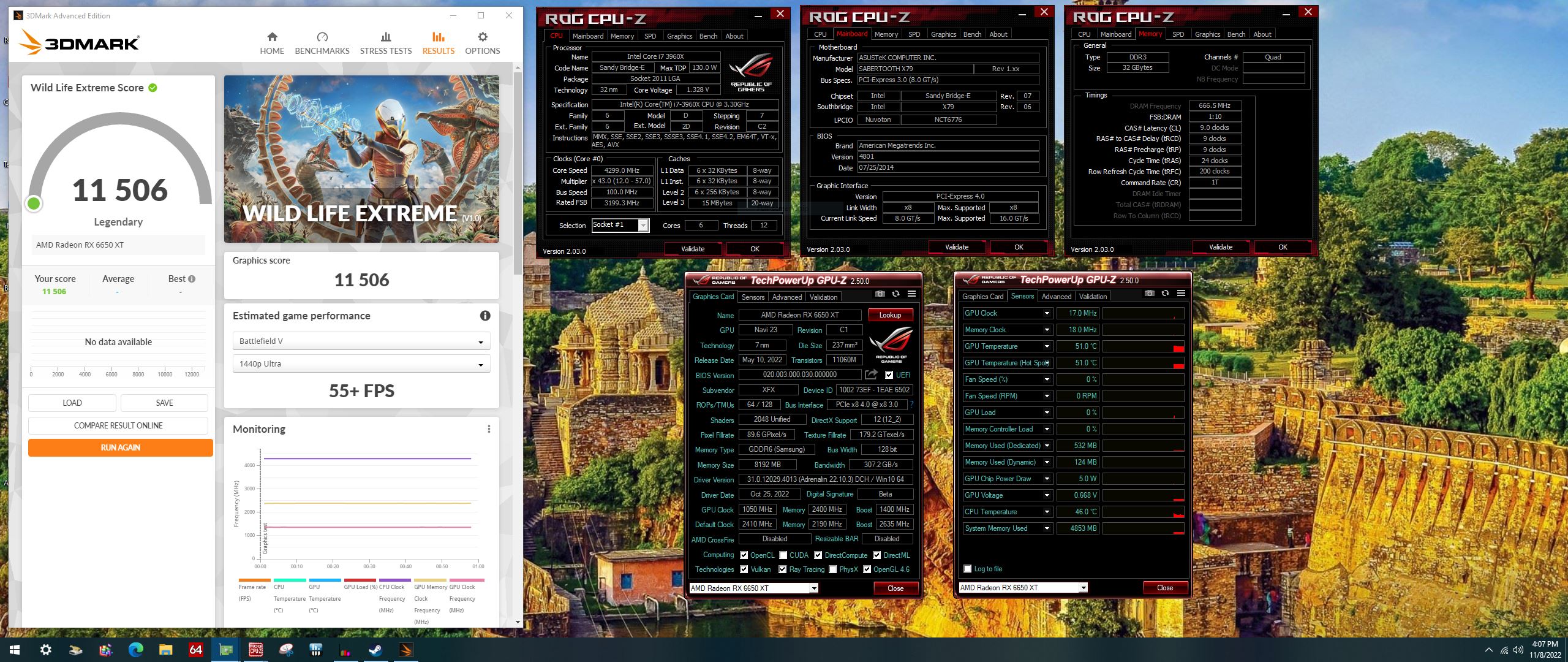The image size is (1568, 662).
Task: Toggle the Ray Tracing checkbox
Action: tap(782, 569)
